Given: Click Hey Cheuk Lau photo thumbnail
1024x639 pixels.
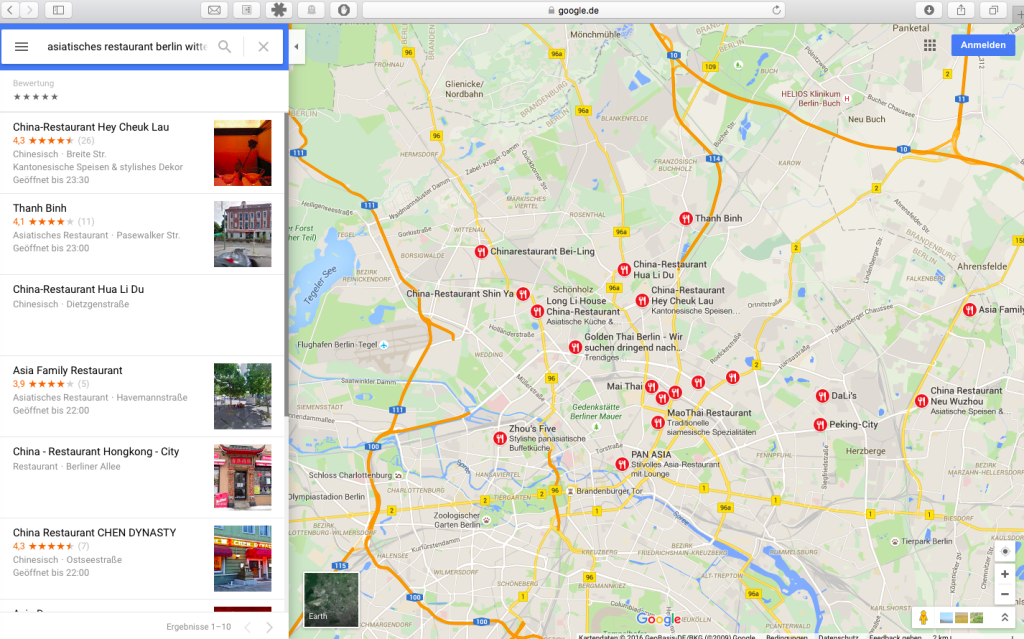Looking at the screenshot, I should pyautogui.click(x=242, y=153).
